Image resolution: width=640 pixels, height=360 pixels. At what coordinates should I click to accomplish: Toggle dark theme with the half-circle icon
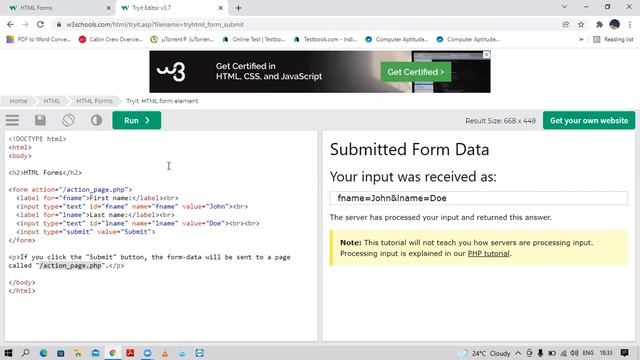(96, 120)
